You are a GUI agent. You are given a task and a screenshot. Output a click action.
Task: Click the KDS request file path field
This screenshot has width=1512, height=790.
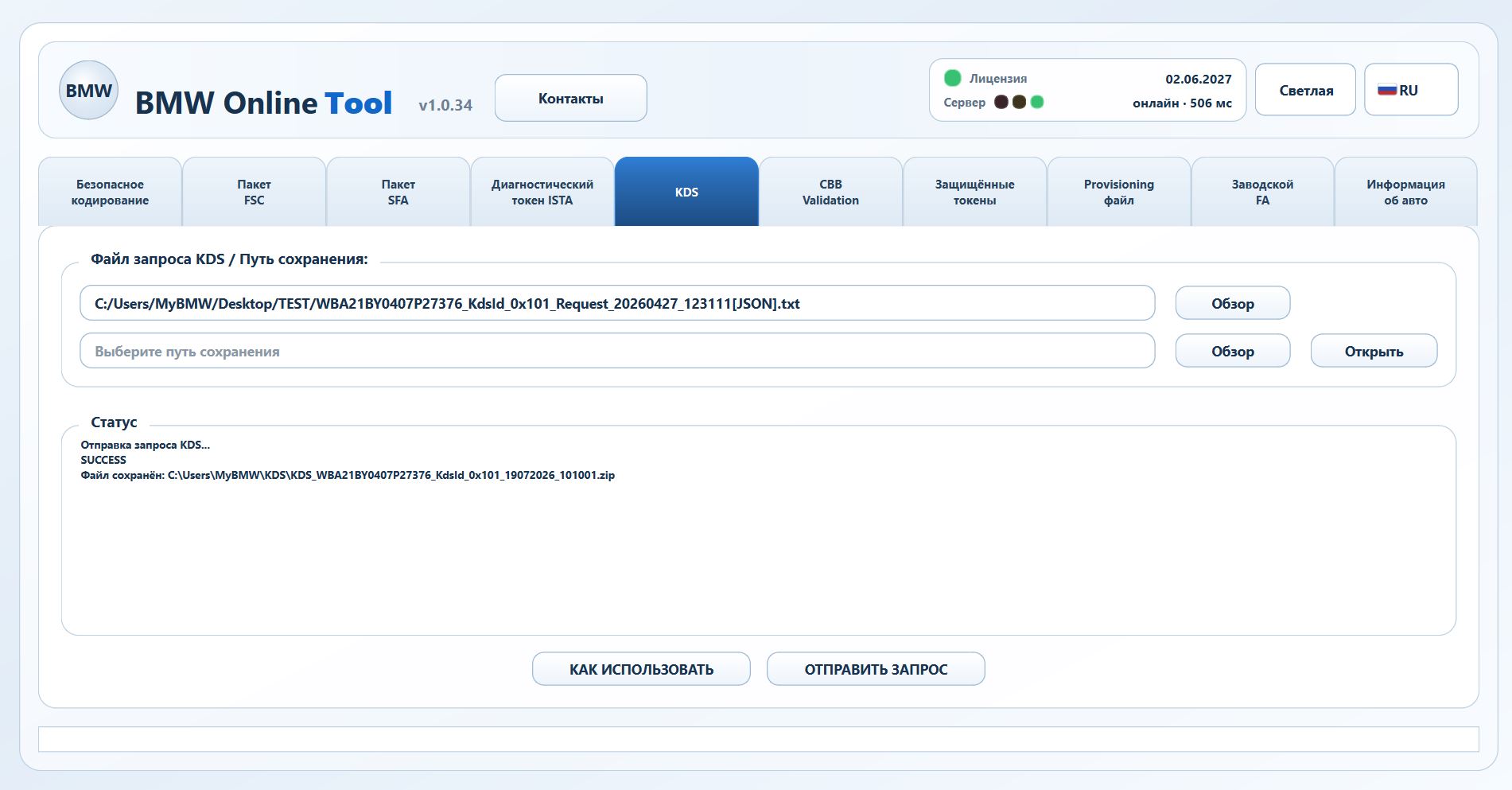coord(617,303)
